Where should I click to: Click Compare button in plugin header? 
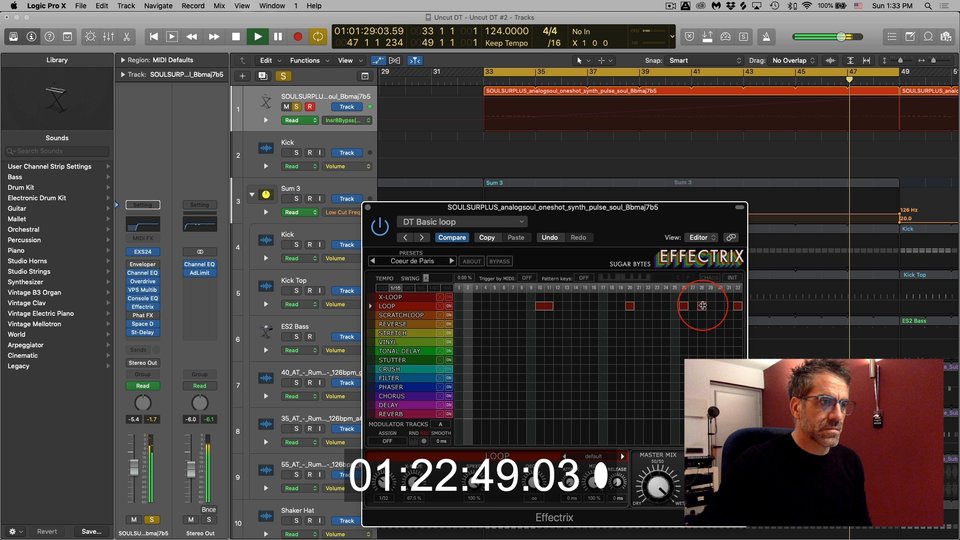click(452, 238)
